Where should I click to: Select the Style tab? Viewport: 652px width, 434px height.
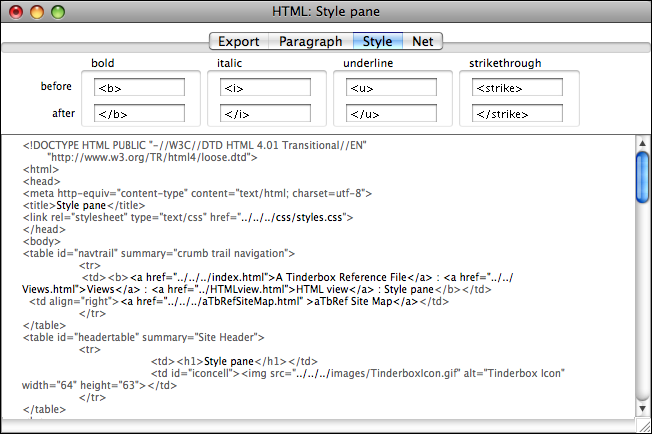[378, 41]
